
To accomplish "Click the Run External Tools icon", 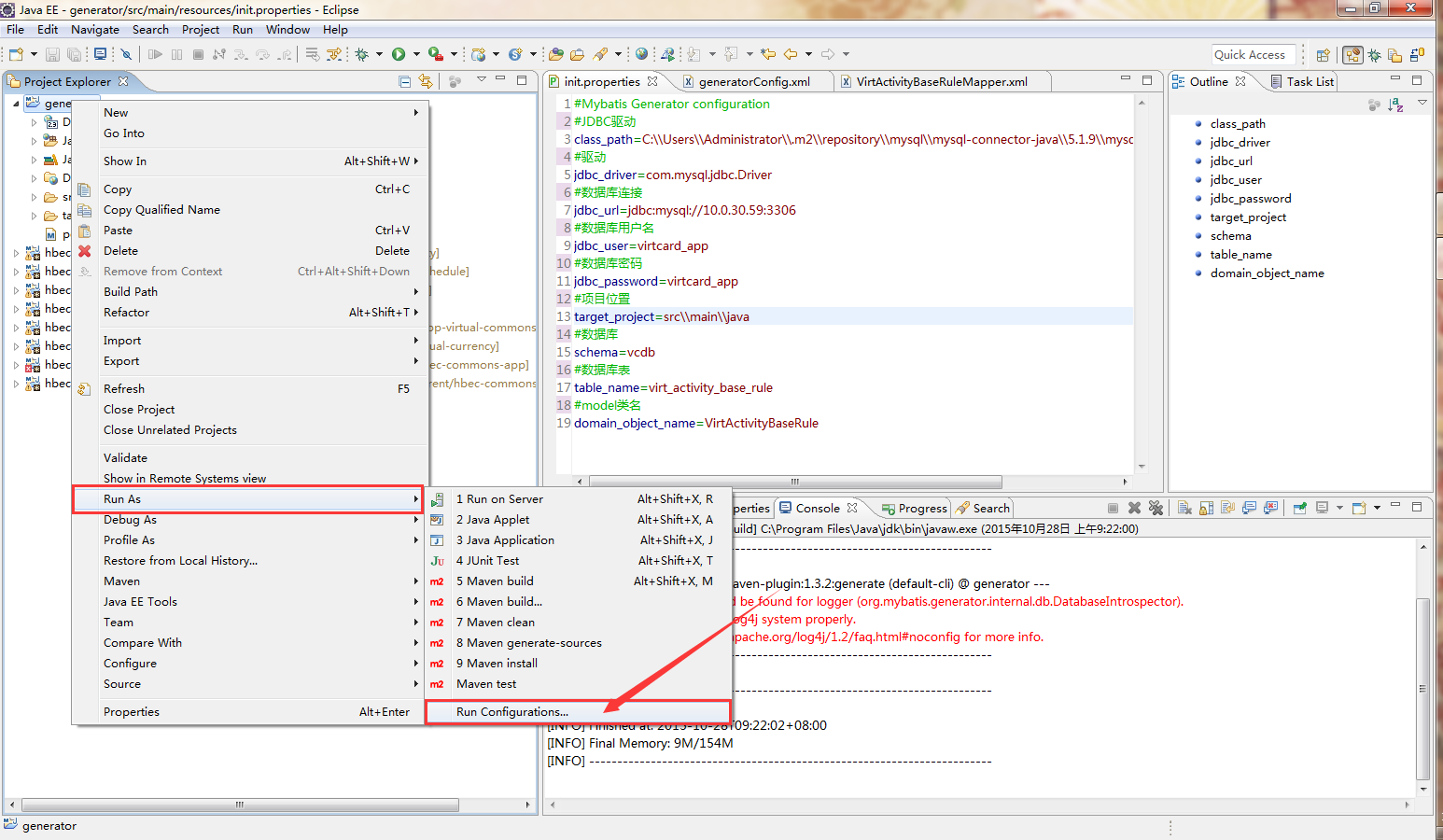I will point(435,54).
